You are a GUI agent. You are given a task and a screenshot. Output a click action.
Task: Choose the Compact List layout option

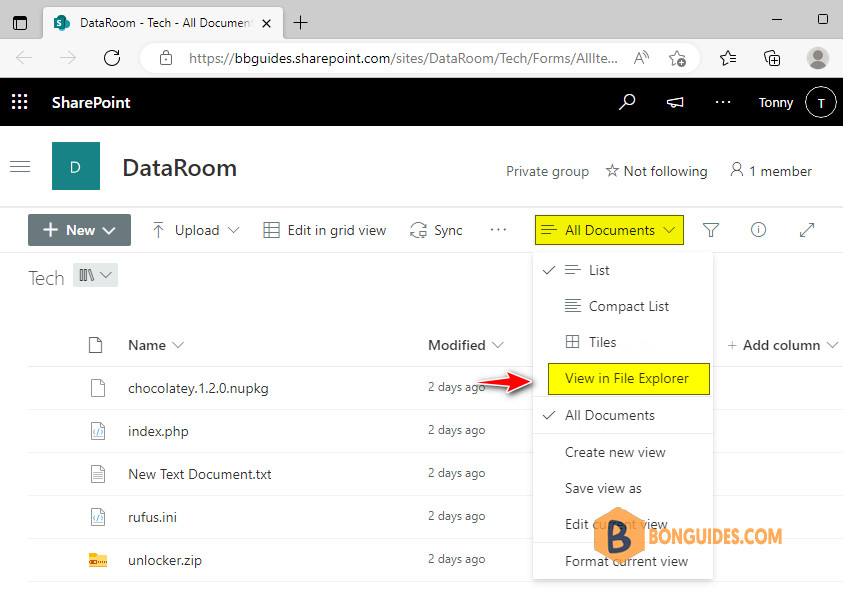point(624,306)
